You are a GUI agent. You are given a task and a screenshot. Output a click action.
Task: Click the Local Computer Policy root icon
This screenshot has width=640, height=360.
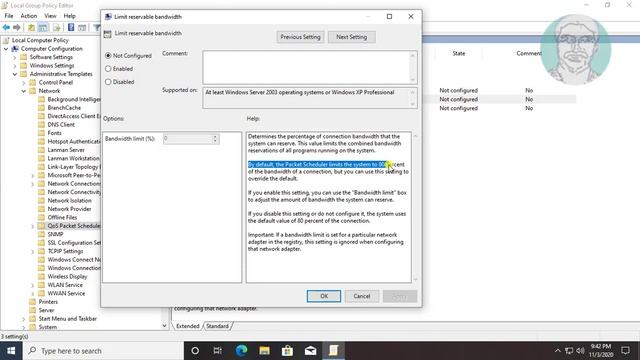click(x=6, y=40)
